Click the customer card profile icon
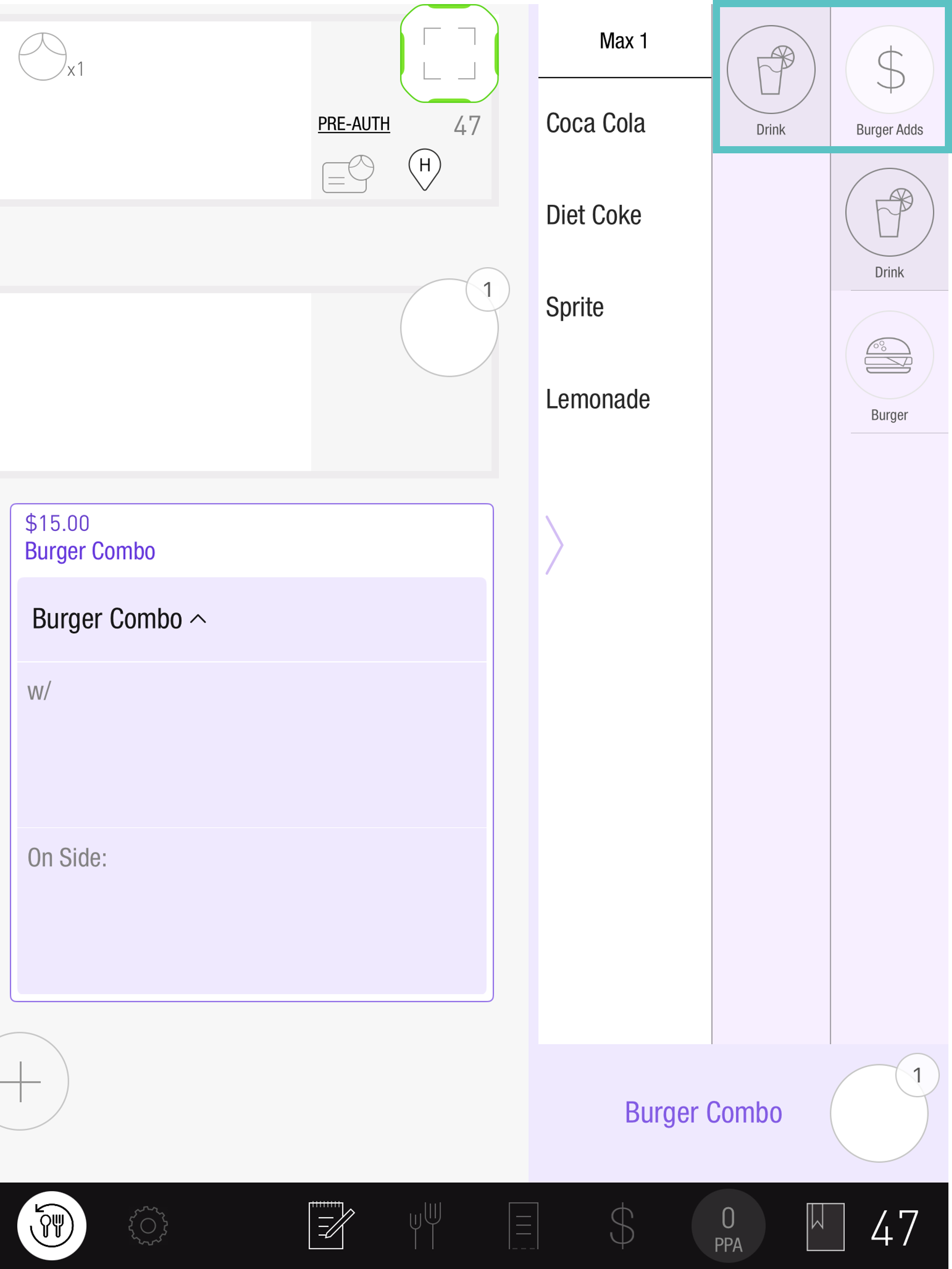952x1269 pixels. pyautogui.click(x=347, y=174)
